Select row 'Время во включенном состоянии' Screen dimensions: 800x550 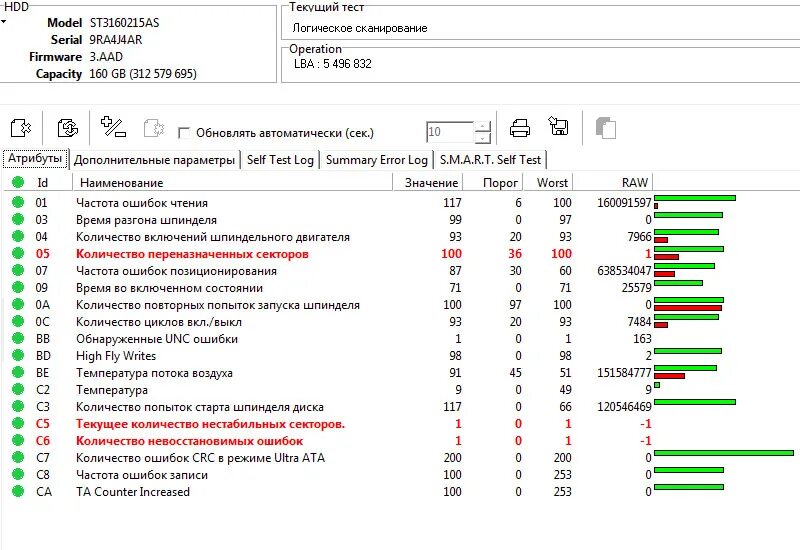(398, 287)
